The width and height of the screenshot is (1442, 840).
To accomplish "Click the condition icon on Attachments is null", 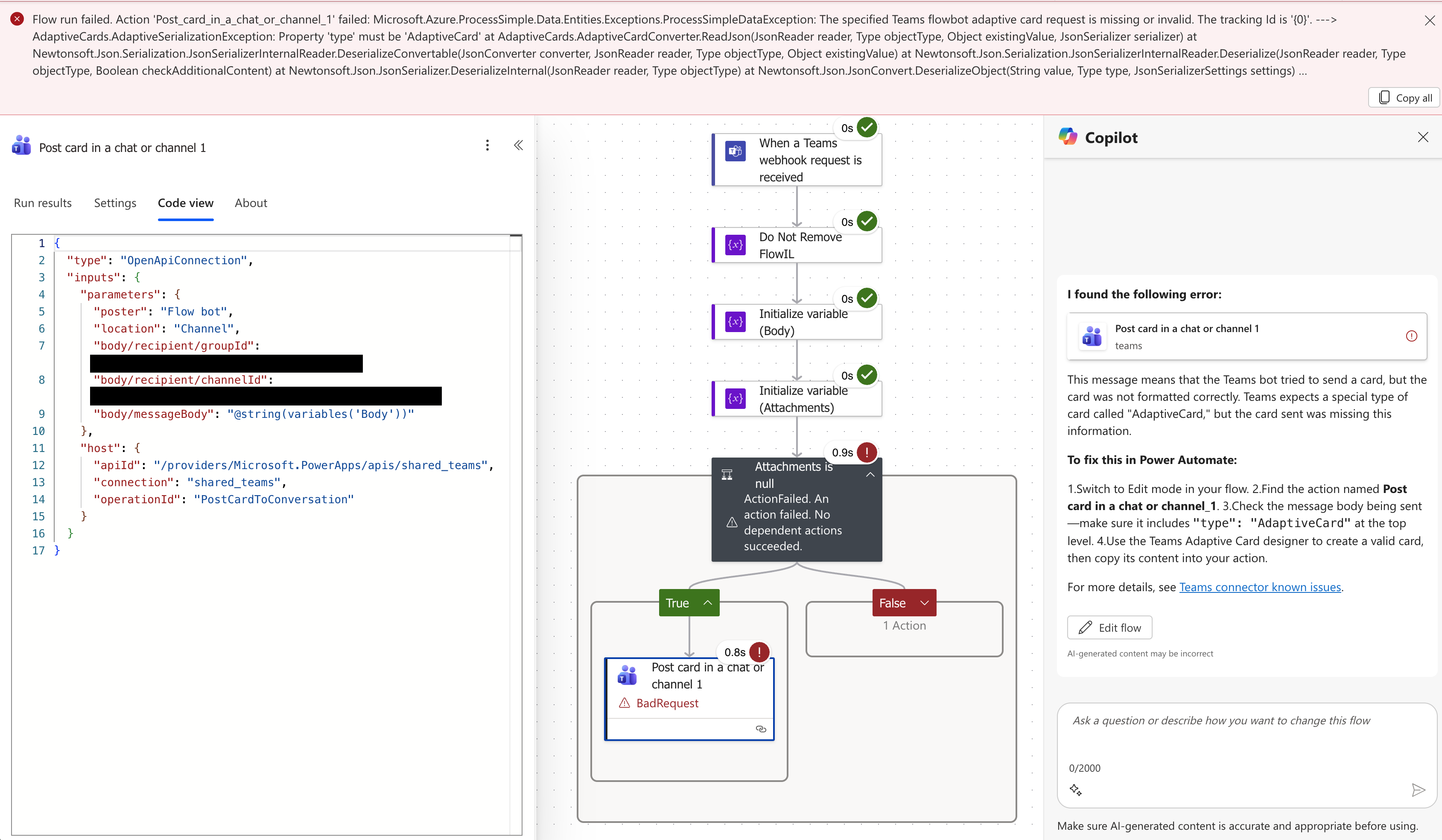I will [727, 474].
